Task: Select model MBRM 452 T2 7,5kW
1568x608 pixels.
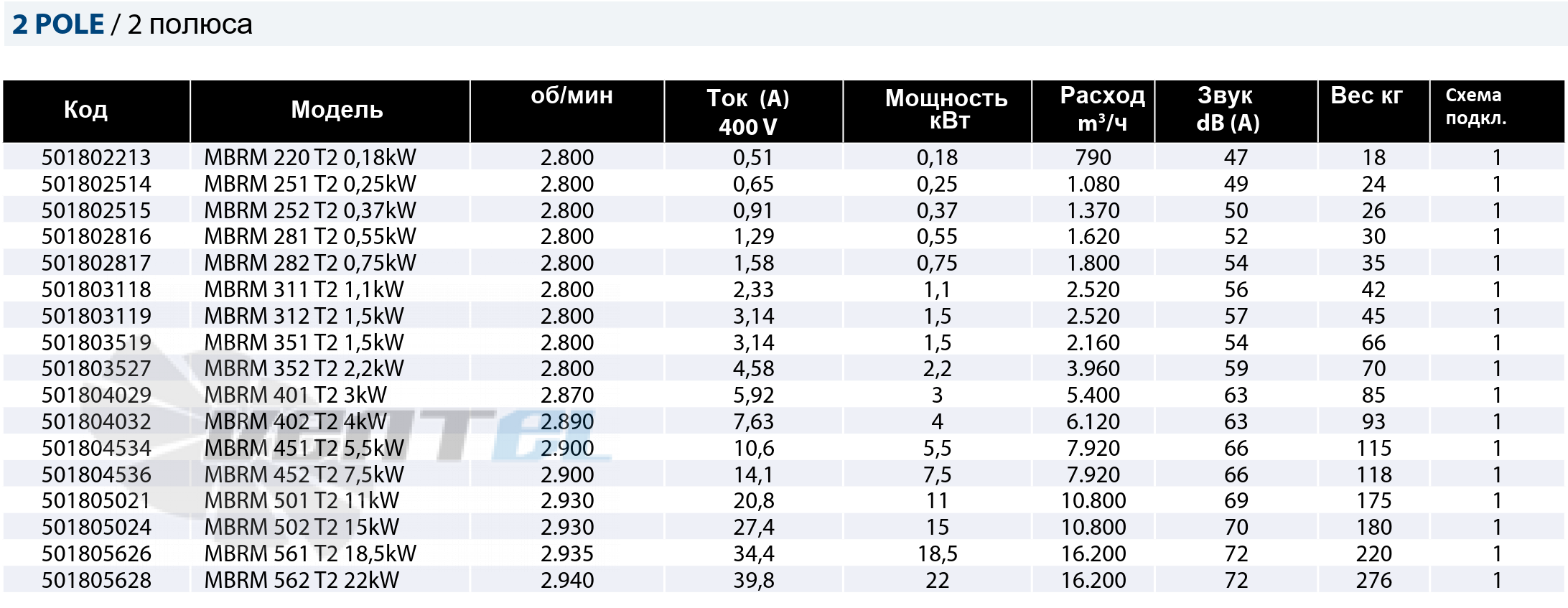Action: point(304,474)
